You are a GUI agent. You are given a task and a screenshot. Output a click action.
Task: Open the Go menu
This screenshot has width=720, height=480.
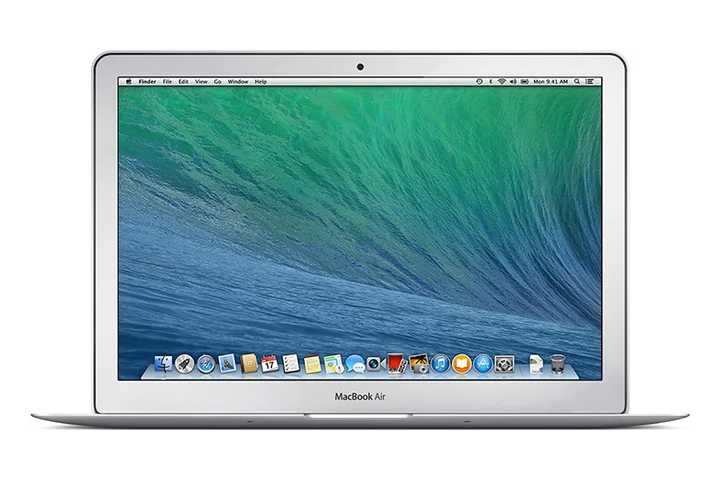pyautogui.click(x=218, y=81)
